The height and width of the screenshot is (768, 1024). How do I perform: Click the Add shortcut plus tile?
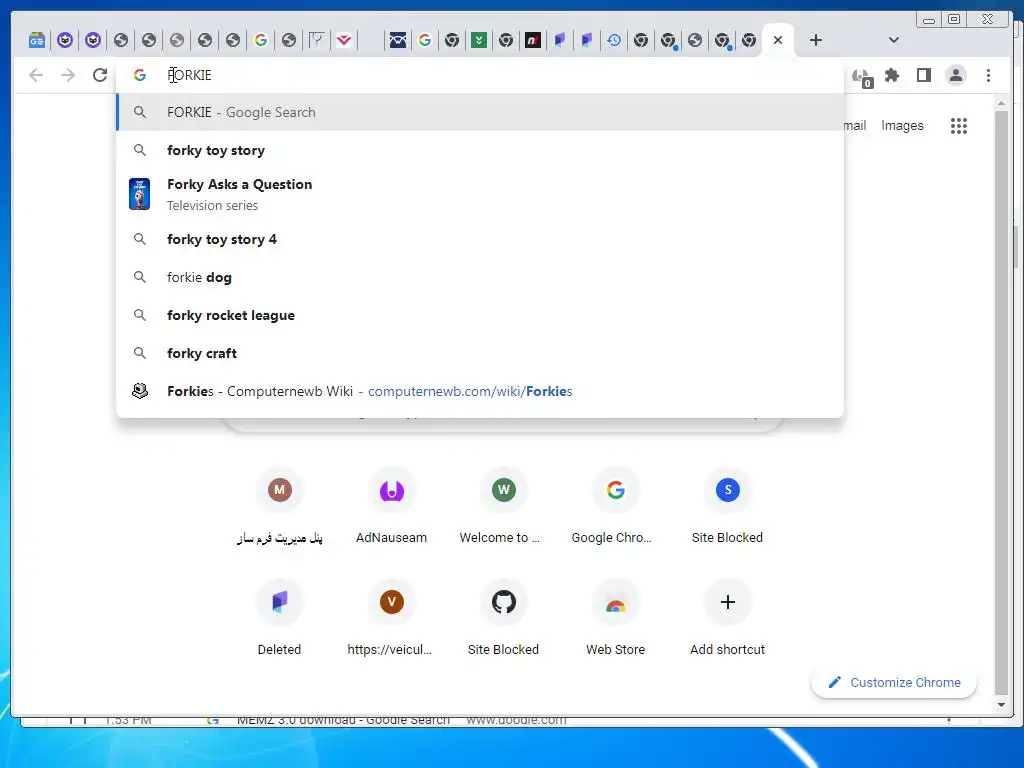coord(728,618)
